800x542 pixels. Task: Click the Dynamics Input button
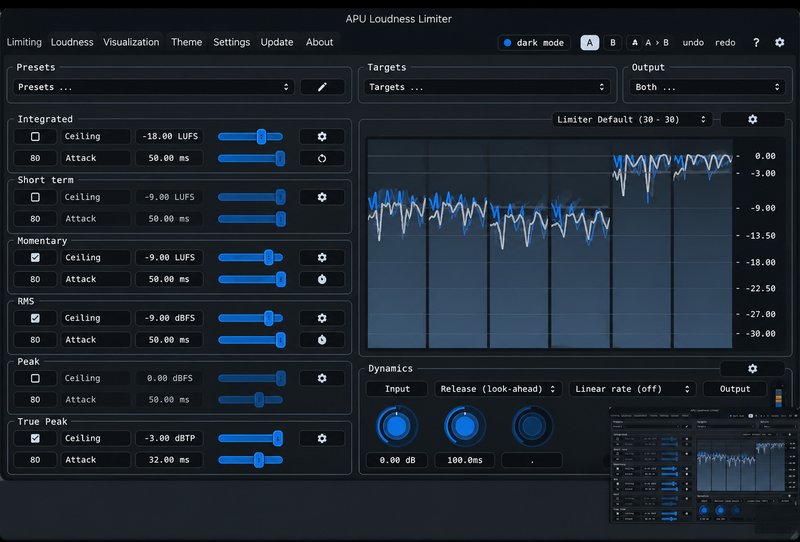coord(397,389)
